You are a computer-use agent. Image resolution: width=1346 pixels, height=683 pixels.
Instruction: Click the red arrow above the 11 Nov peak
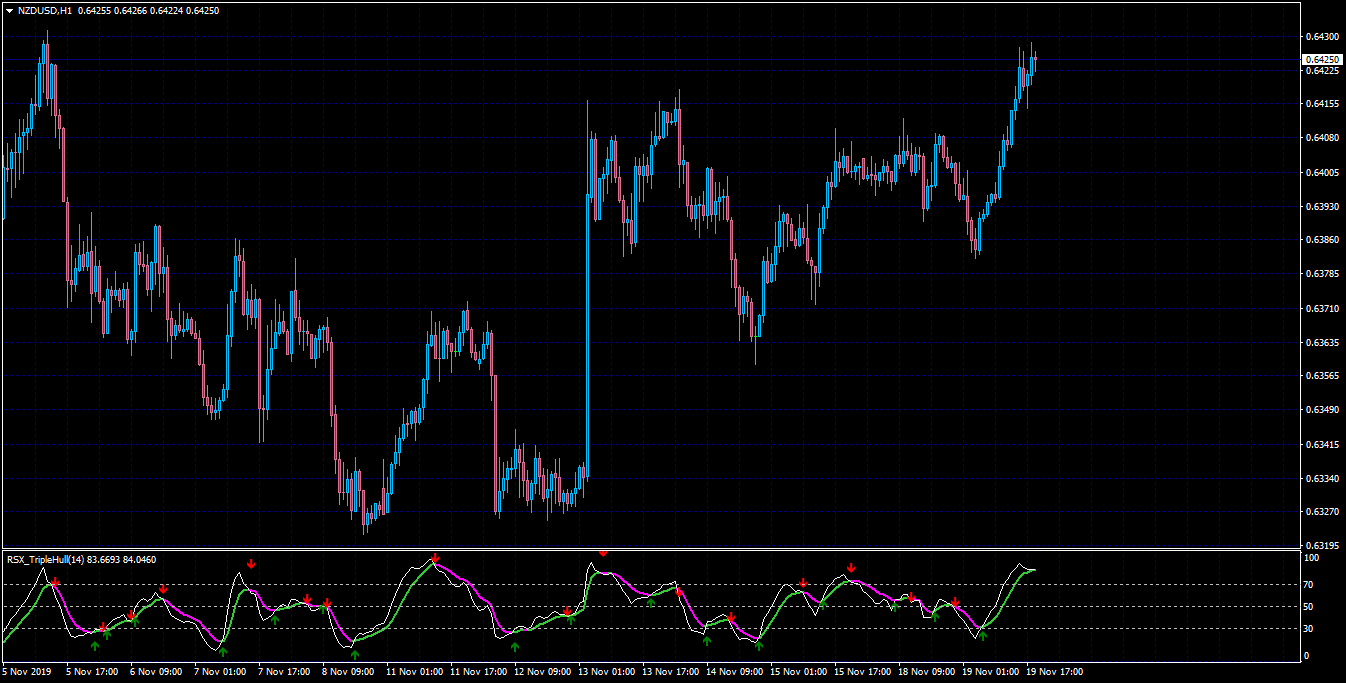click(x=436, y=559)
